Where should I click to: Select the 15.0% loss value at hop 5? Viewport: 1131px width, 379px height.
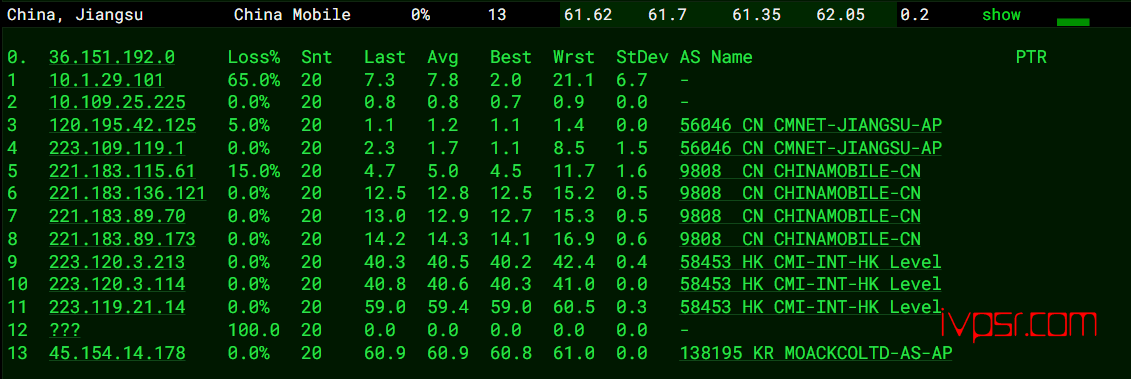tap(254, 170)
